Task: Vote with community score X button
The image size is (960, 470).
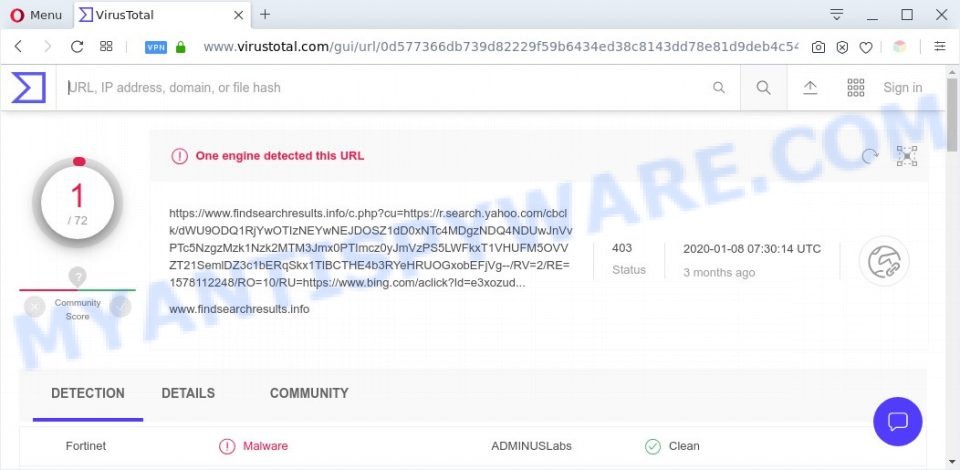Action: click(35, 306)
